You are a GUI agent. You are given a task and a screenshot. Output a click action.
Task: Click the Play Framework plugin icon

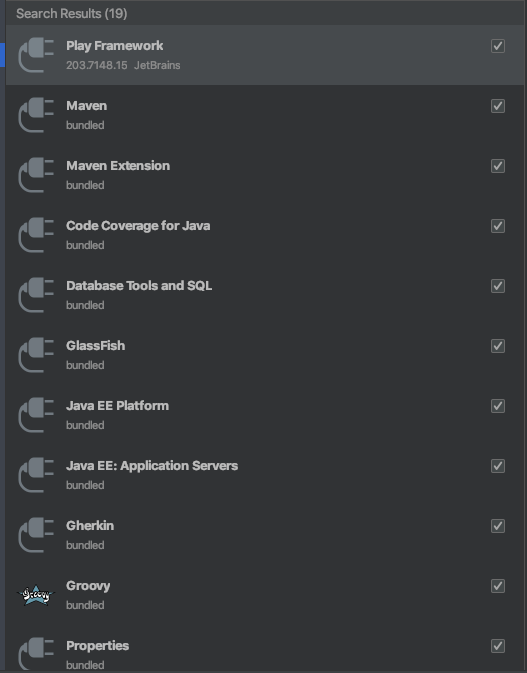point(36,55)
